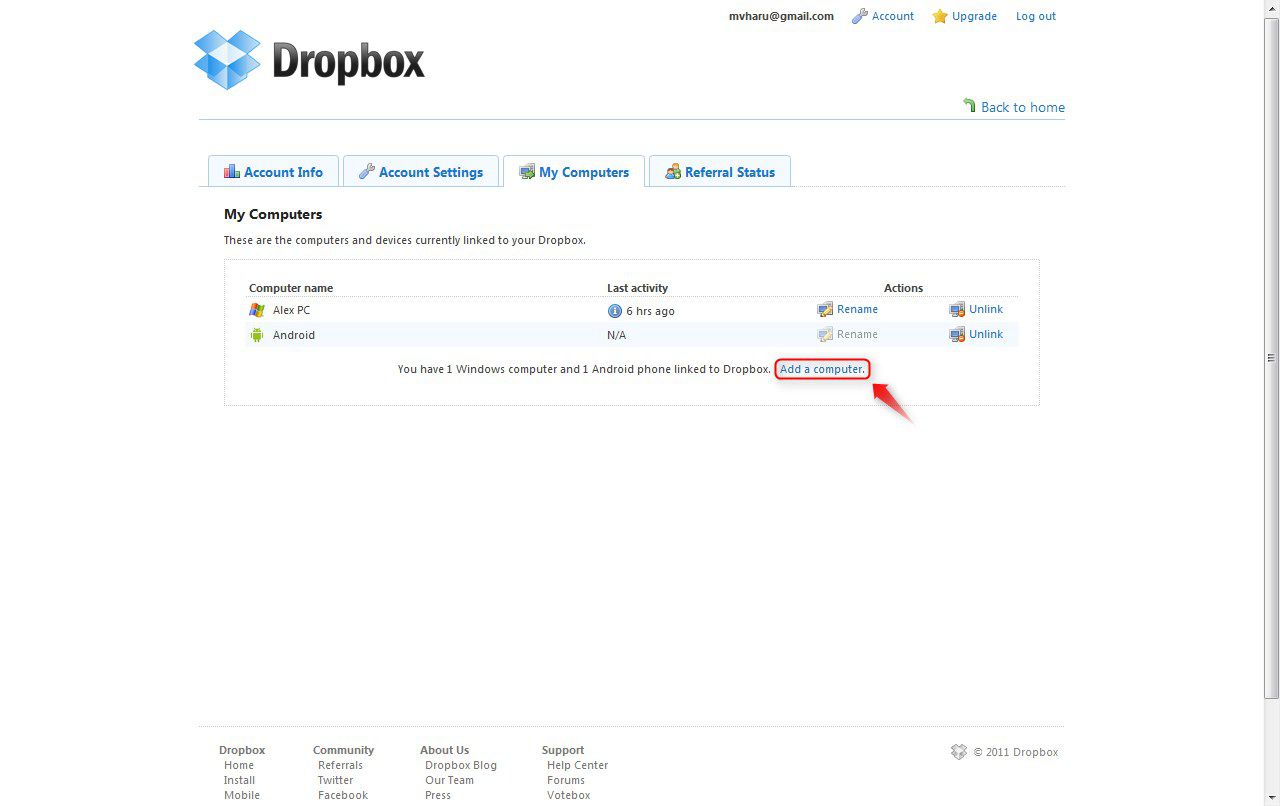Open the footer Referrals link
The height and width of the screenshot is (806, 1280).
(x=340, y=765)
